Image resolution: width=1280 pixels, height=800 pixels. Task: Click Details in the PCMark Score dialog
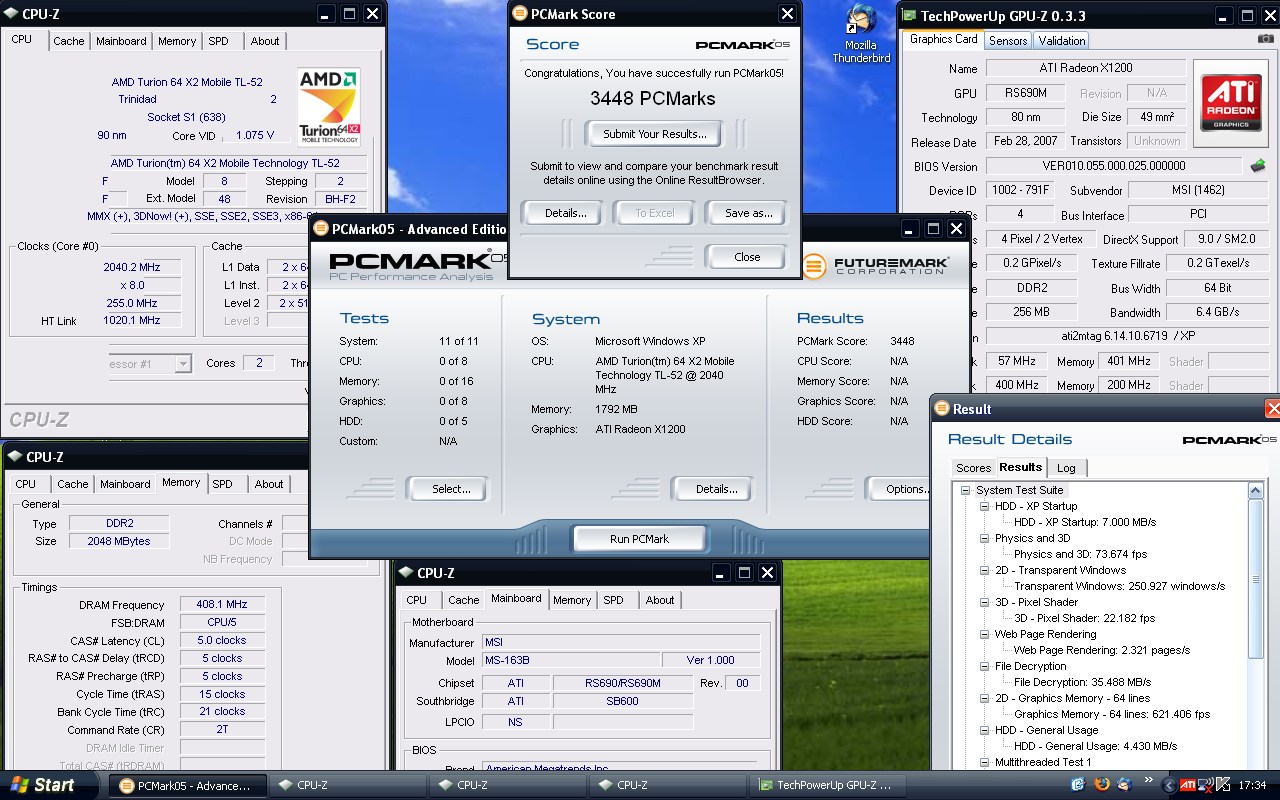pyautogui.click(x=565, y=213)
